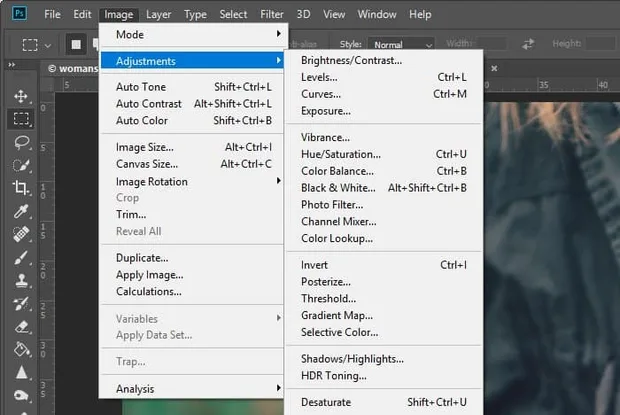The width and height of the screenshot is (620, 415).
Task: Open the Filter menu
Action: pyautogui.click(x=272, y=15)
